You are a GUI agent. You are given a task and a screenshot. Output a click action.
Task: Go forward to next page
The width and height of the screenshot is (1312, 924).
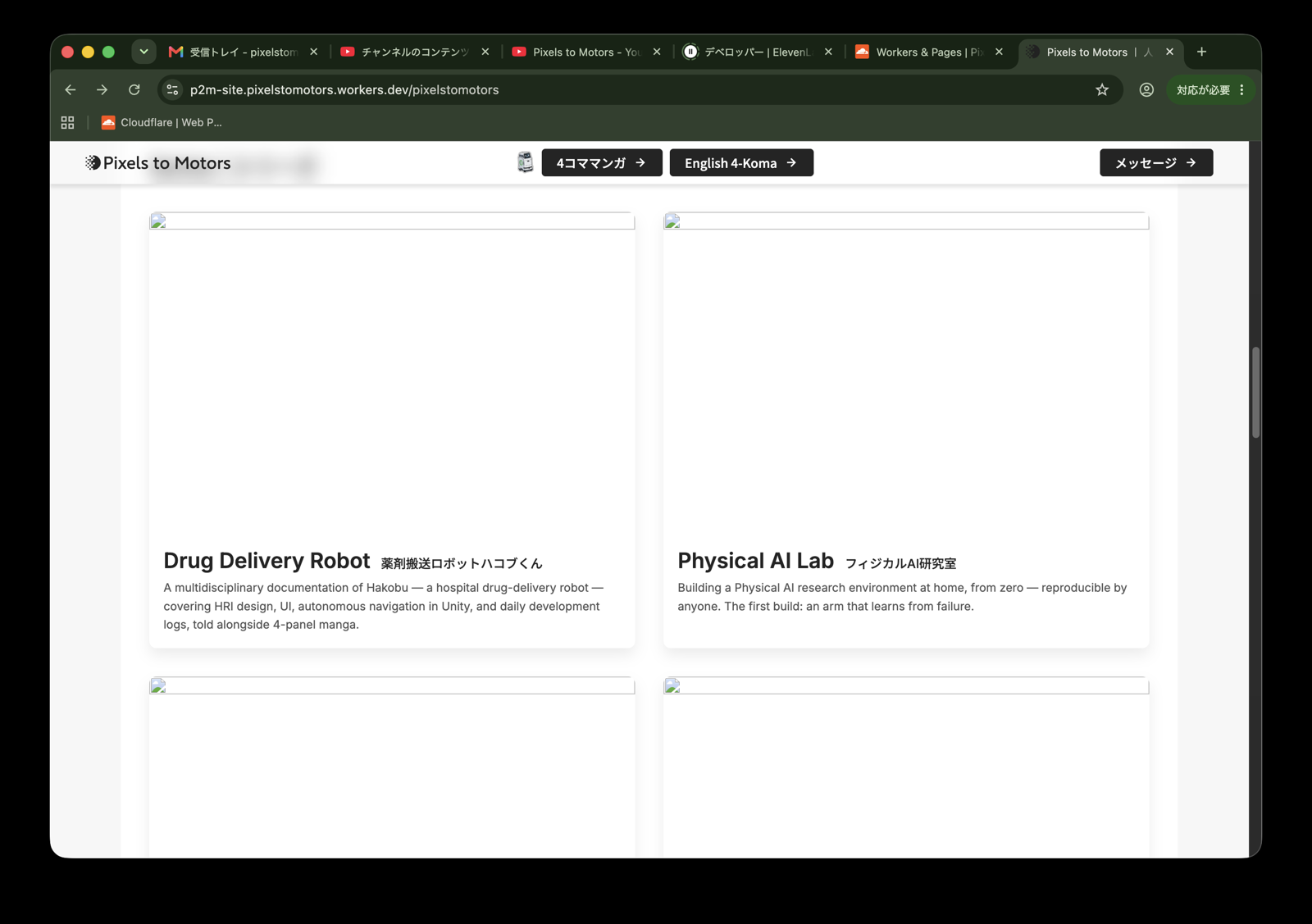pos(102,90)
